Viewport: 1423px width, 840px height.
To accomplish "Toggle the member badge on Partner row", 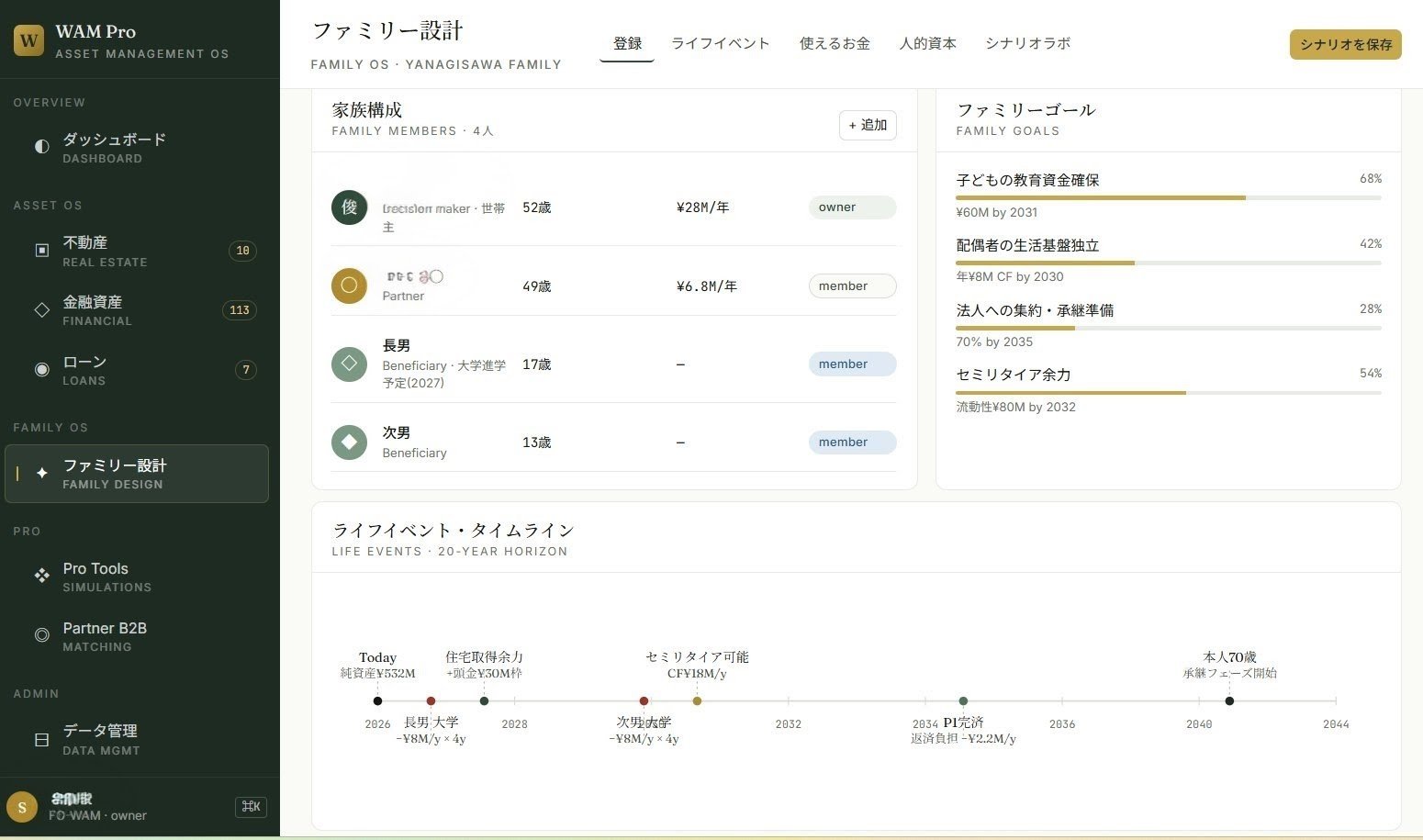I will point(851,286).
